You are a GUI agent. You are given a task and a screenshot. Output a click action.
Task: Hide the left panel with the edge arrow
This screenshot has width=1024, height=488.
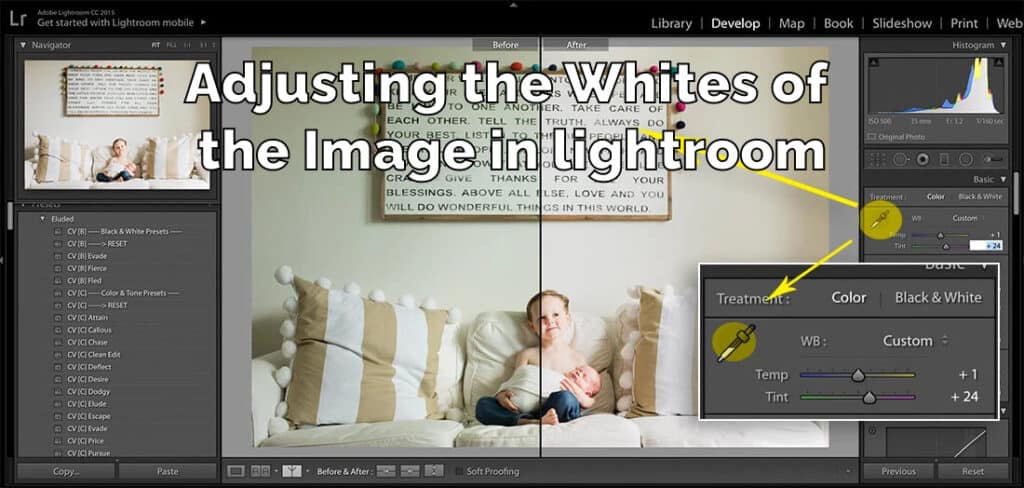pos(3,260)
